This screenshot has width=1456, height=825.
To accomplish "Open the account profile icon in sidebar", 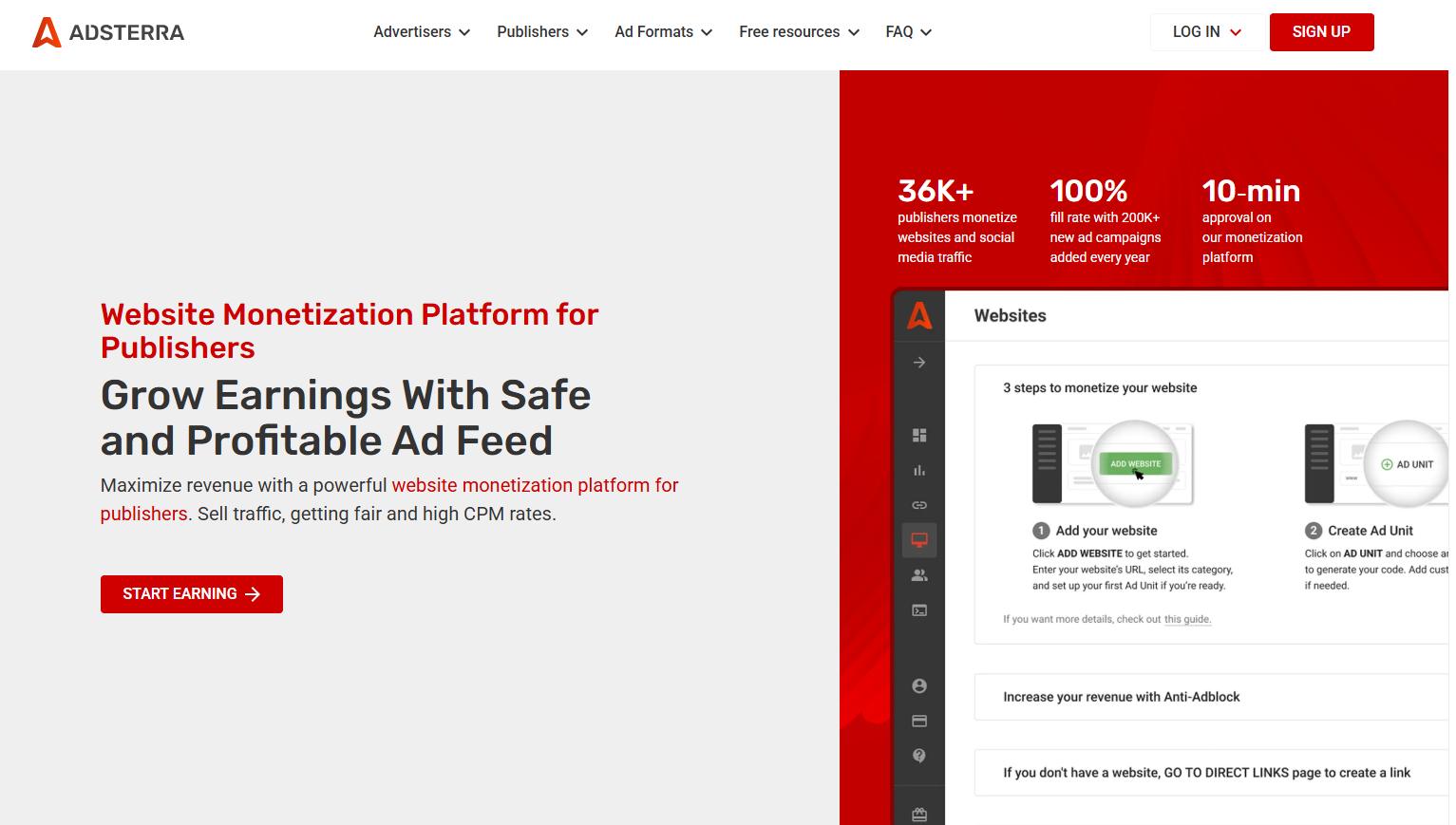I will point(919,685).
